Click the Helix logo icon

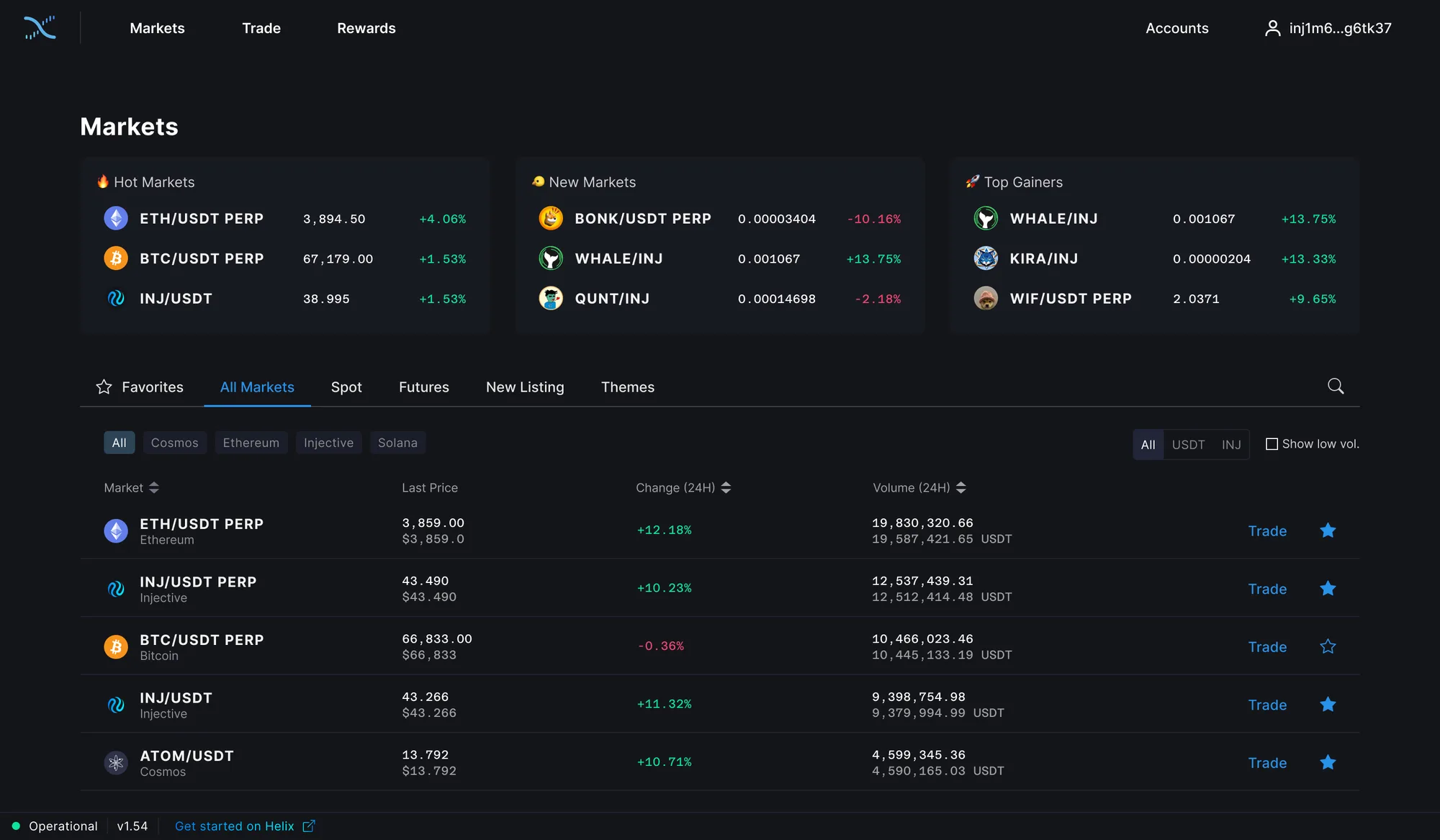(40, 28)
